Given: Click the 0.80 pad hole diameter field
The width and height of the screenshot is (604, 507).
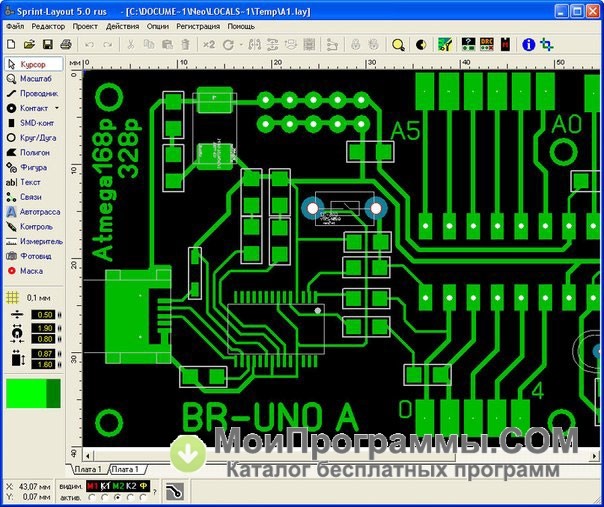Looking at the screenshot, I should 43,339.
